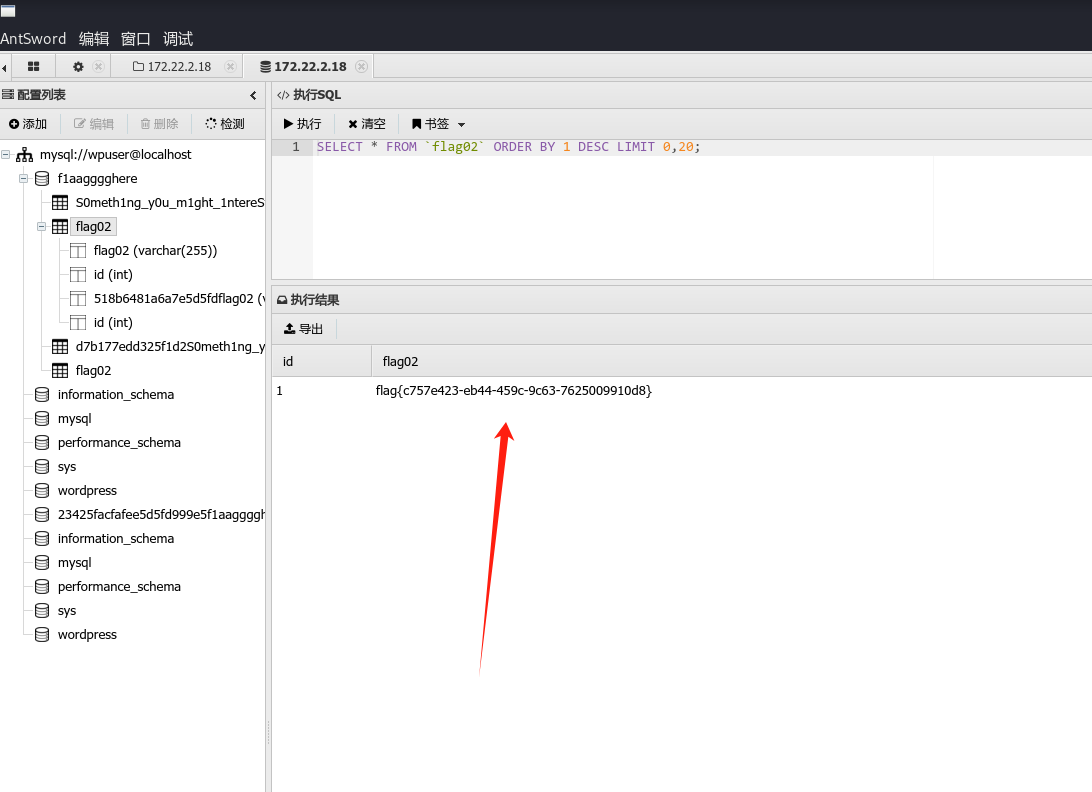Screen dimensions: 1092x792
Task: Collapse the mysql://wpuser@localhost tree node
Action: pos(6,155)
